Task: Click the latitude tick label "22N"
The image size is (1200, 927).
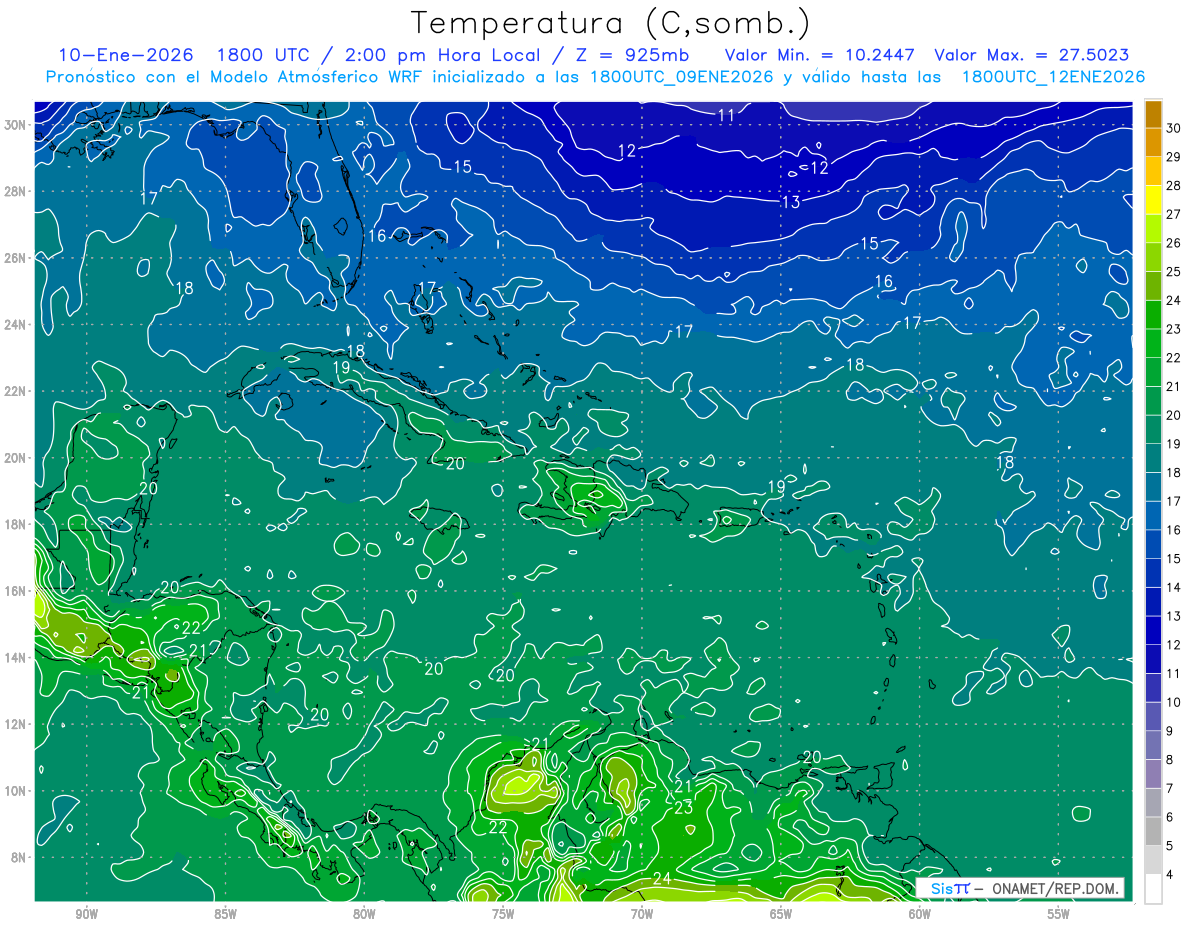Action: (x=17, y=391)
